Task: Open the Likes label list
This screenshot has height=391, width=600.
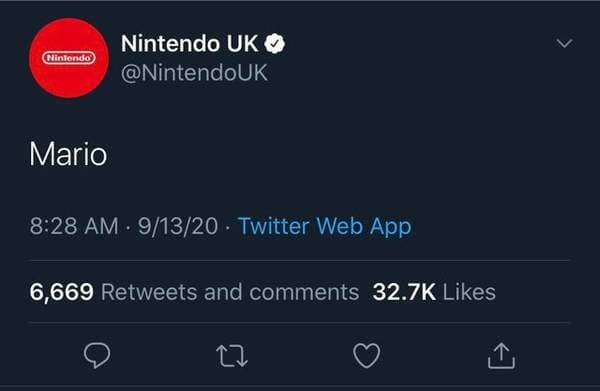Action: coord(469,292)
